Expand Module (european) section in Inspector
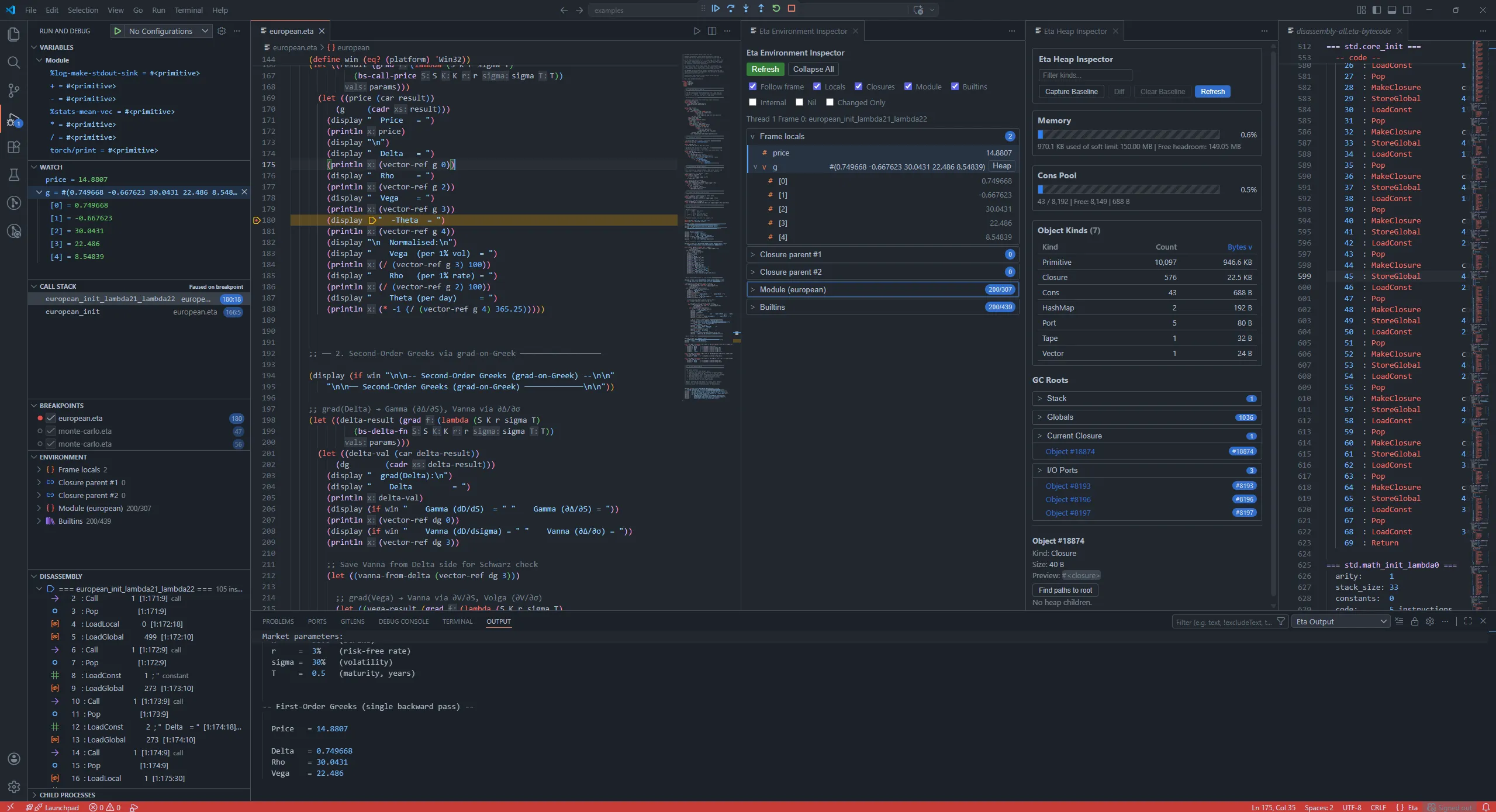Screen dimensions: 1496x812 (883, 289)
